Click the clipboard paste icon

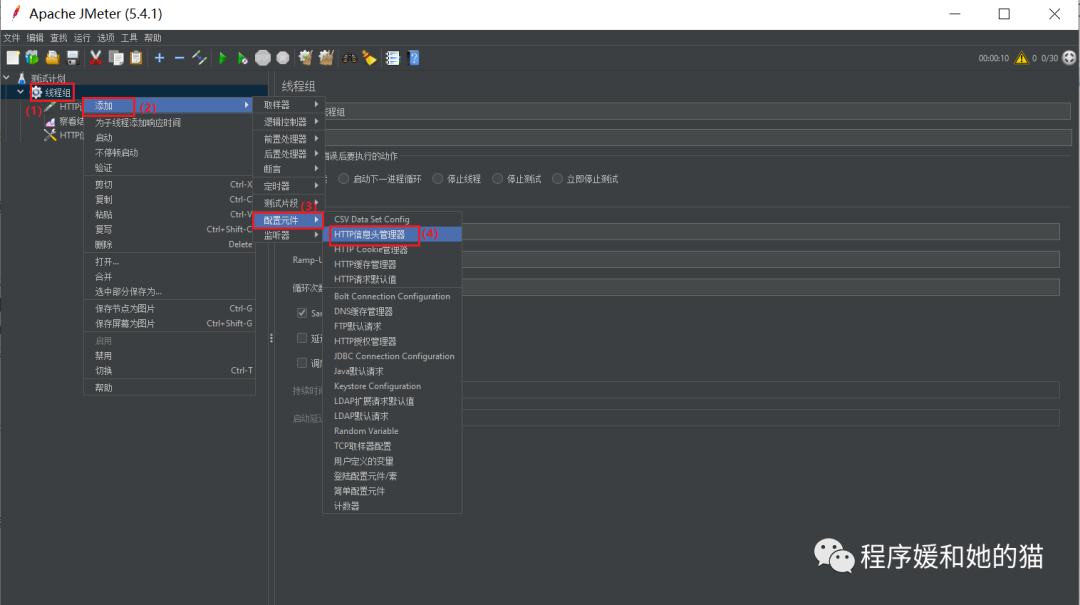coord(136,58)
